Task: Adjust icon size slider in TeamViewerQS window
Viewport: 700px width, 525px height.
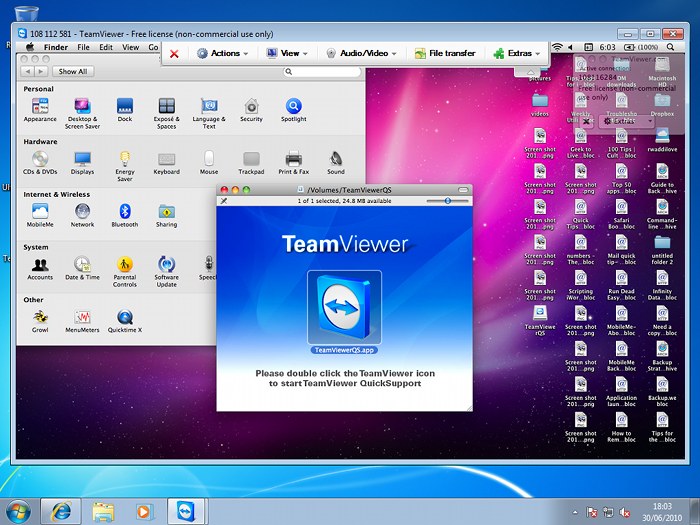Action: click(447, 201)
